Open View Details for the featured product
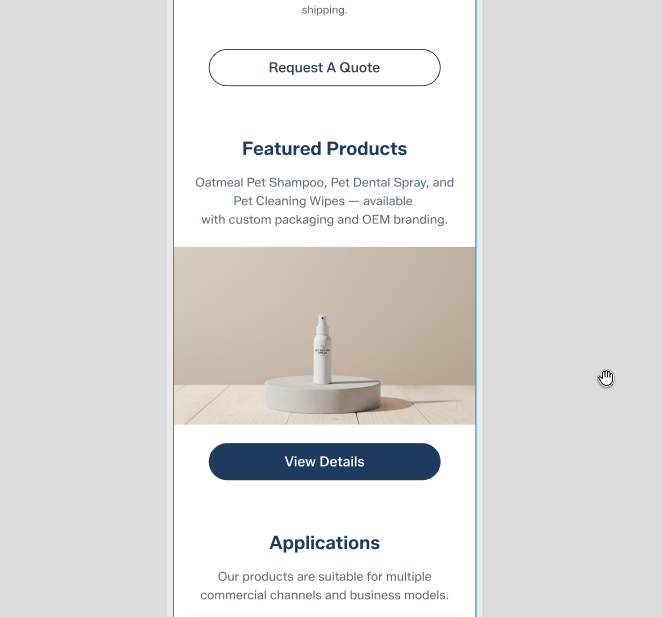This screenshot has height=617, width=663. click(x=324, y=461)
